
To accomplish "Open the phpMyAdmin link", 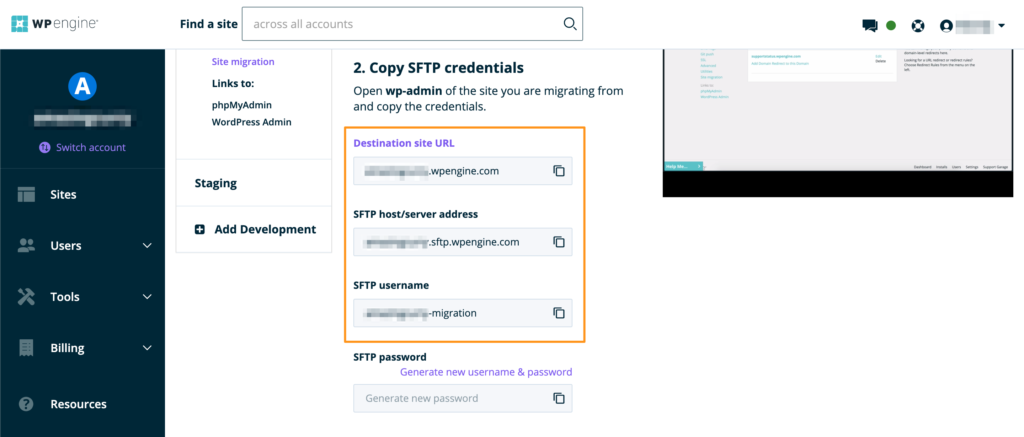I will coord(241,105).
